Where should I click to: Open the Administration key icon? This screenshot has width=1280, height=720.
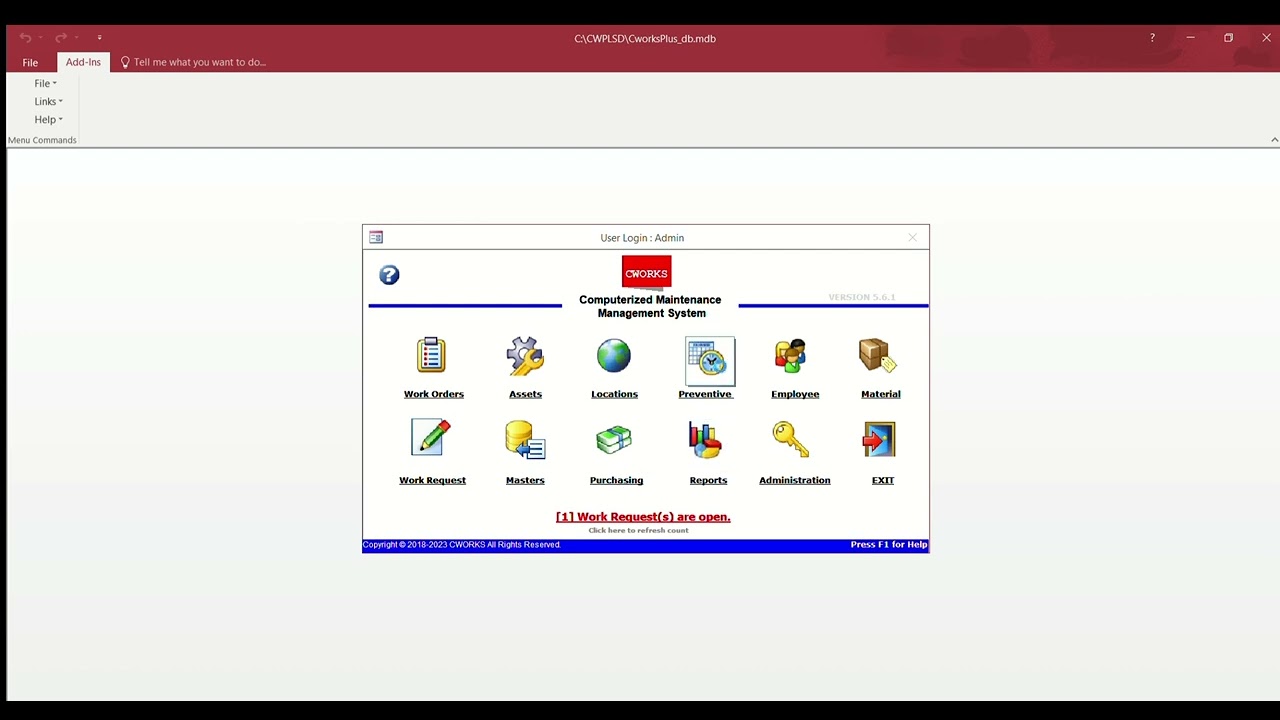click(790, 439)
